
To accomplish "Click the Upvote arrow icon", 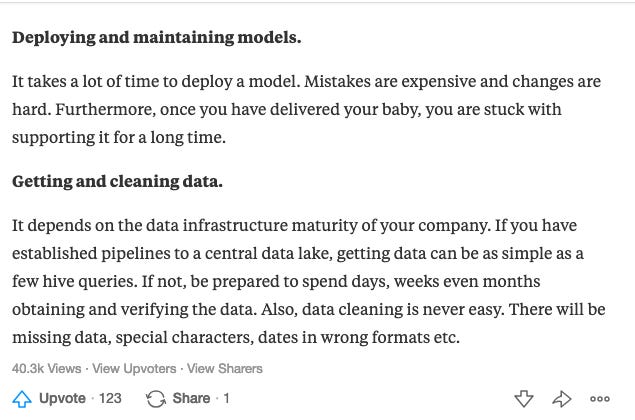I will tap(22, 398).
